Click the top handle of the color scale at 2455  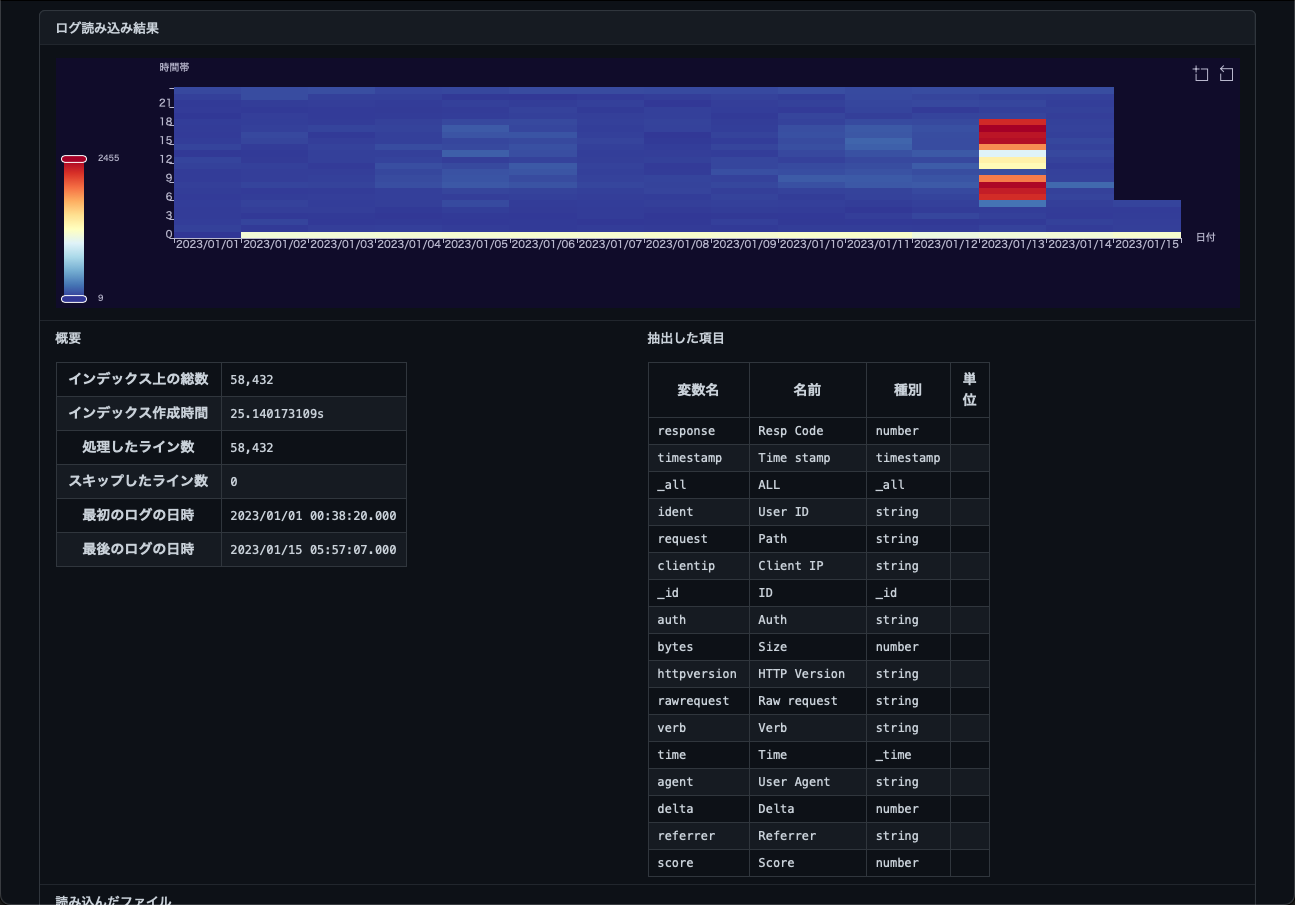click(x=74, y=159)
